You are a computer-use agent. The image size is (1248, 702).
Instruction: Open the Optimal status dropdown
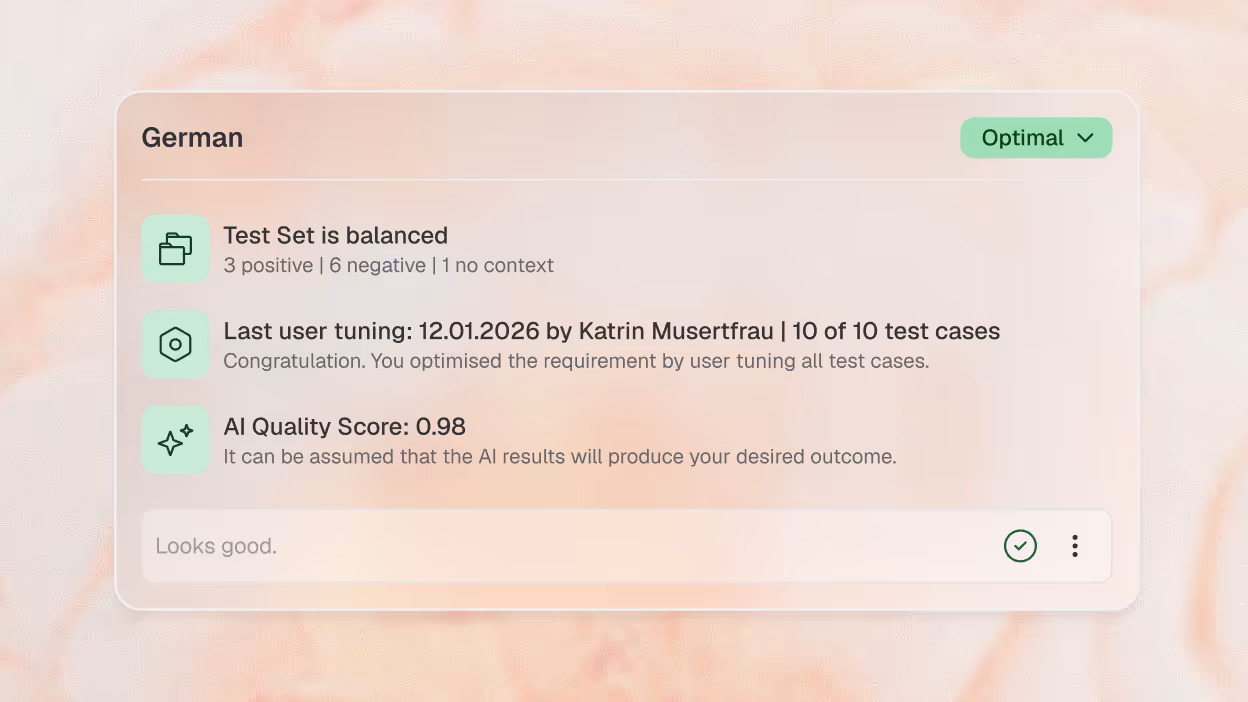tap(1036, 138)
